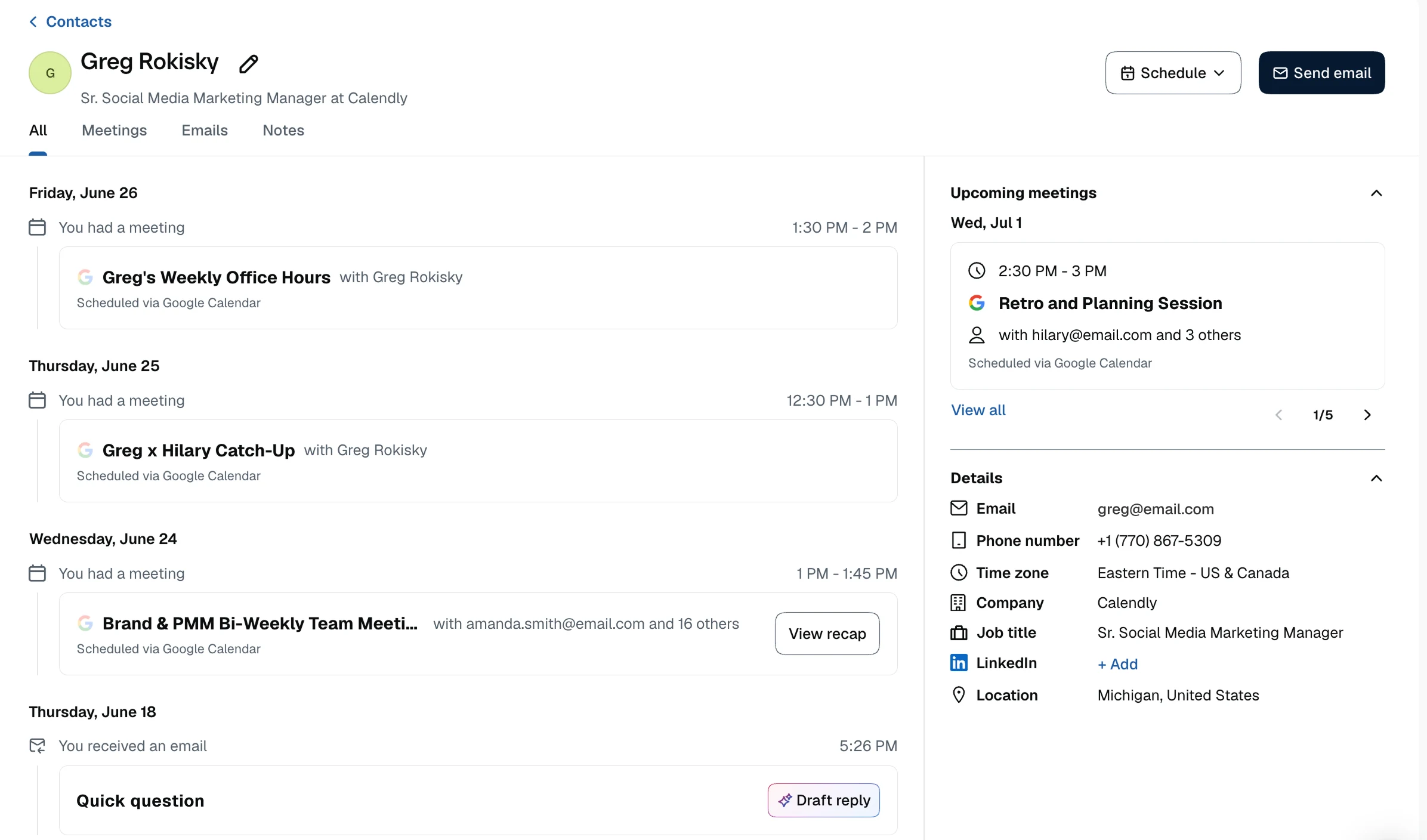This screenshot has height=840, width=1427.
Task: Click clock icon next to 2:30 PM - 3 PM
Action: point(977,271)
